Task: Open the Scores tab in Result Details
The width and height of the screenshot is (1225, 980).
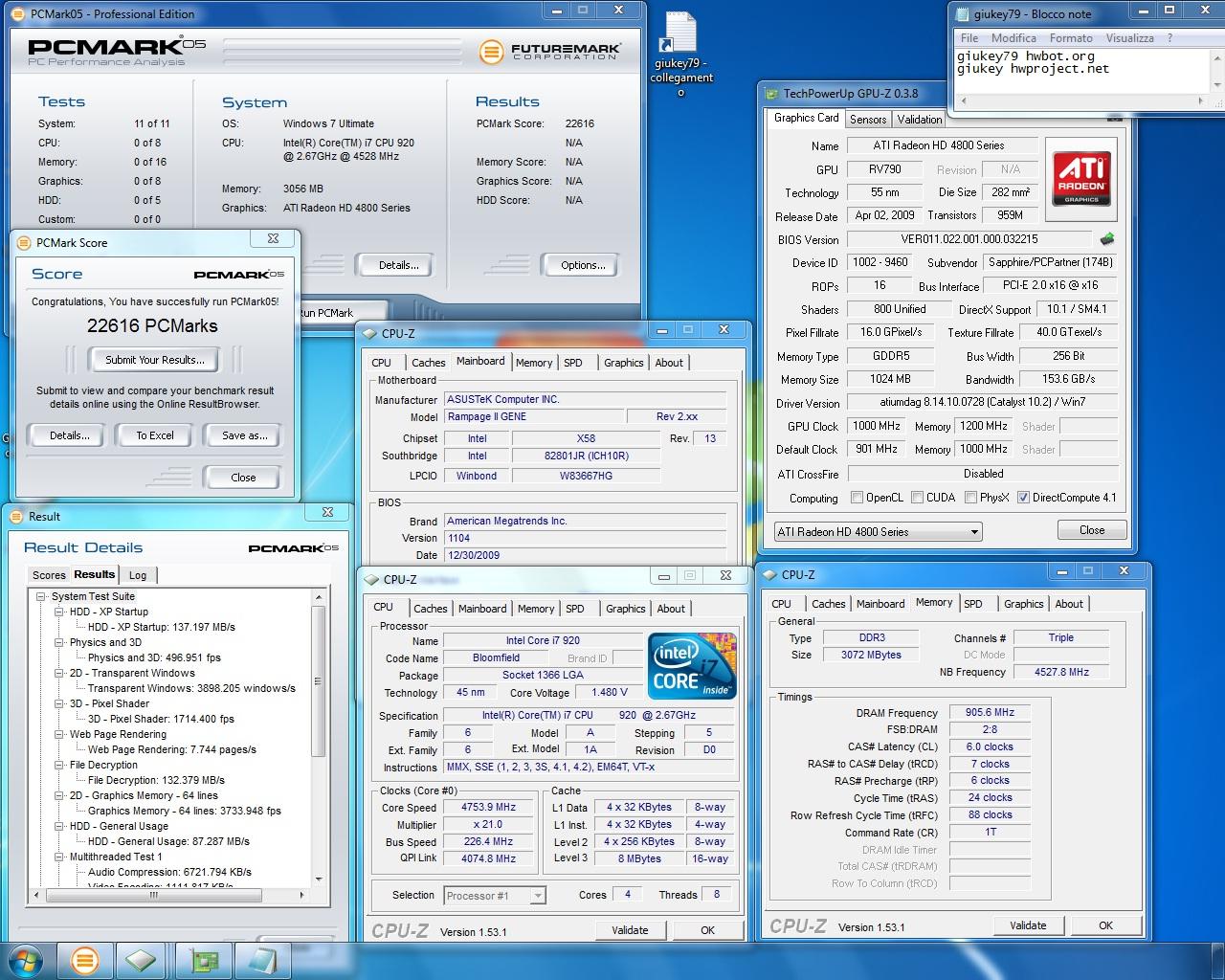Action: [49, 575]
